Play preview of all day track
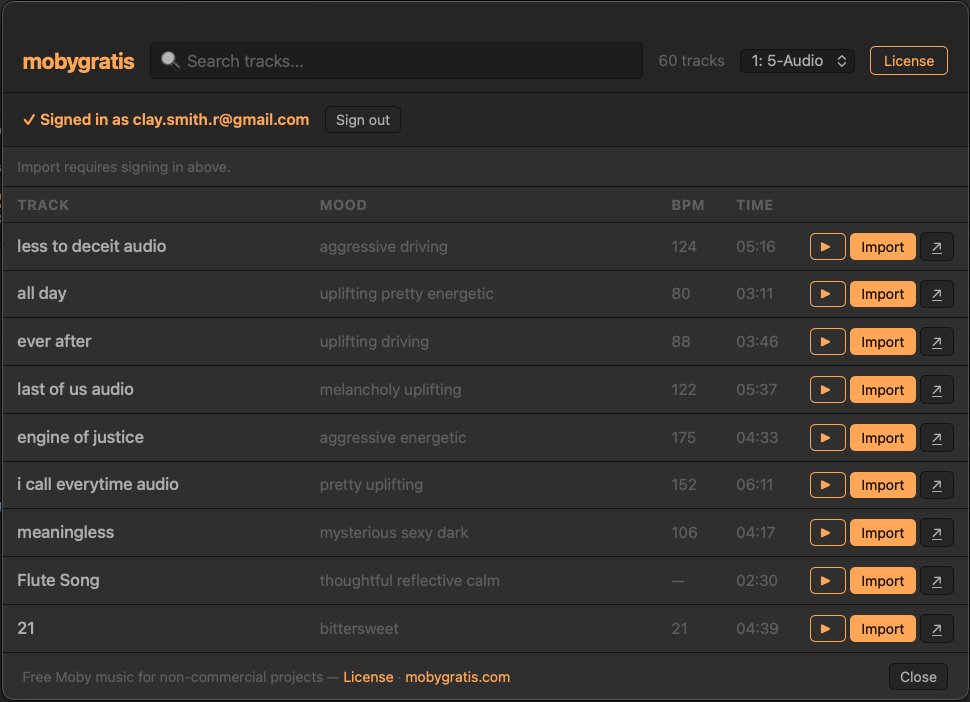Viewport: 970px width, 702px height. pos(827,294)
